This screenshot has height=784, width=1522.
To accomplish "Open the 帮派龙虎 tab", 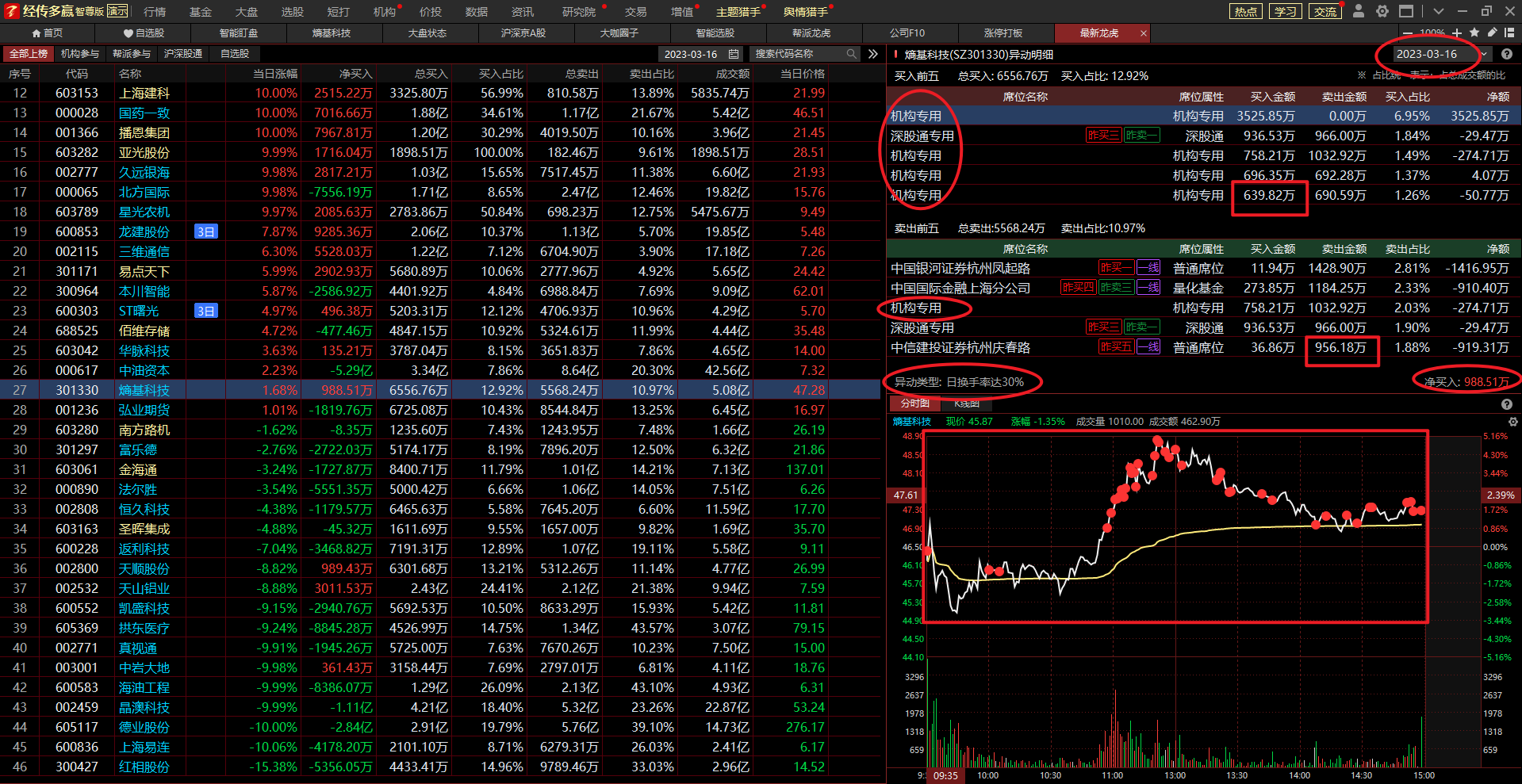I will click(x=811, y=33).
